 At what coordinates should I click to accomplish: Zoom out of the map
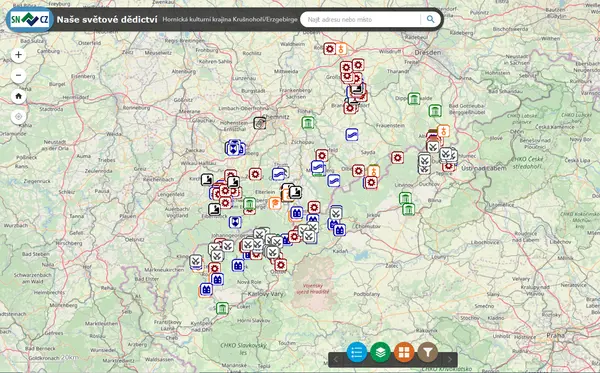18,75
